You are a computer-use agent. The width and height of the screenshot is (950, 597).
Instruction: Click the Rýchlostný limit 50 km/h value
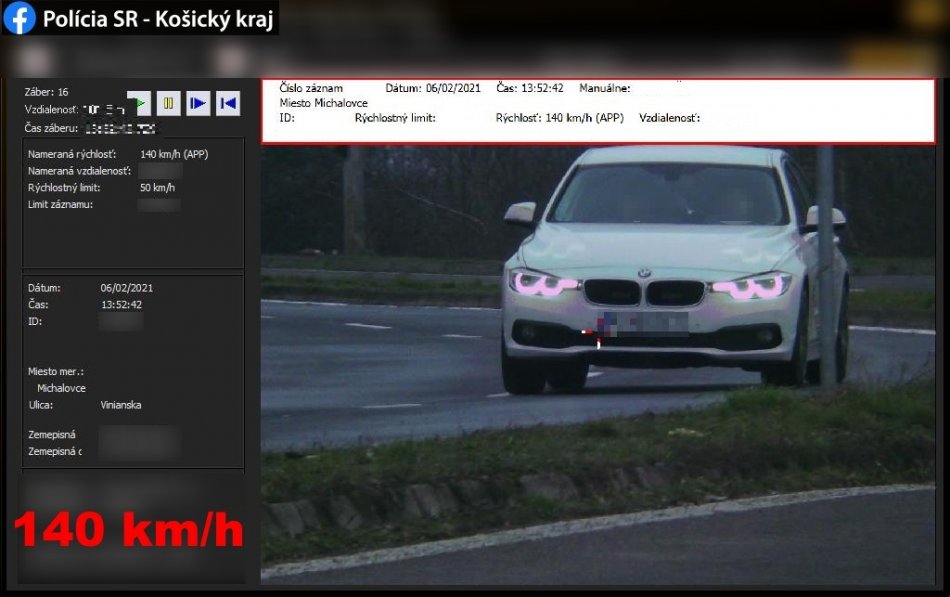(157, 188)
